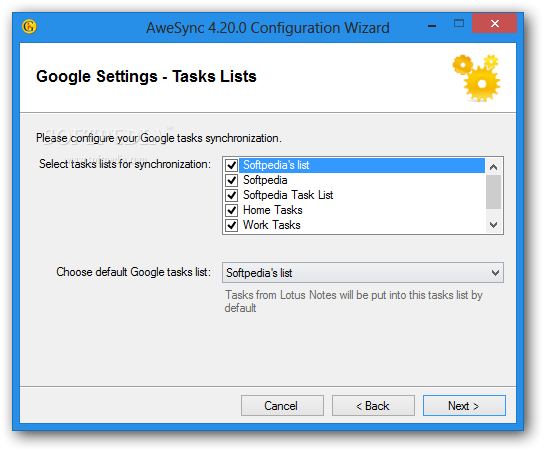This screenshot has height=451, width=544.
Task: Toggle the Softpedia checkbox
Action: (231, 180)
